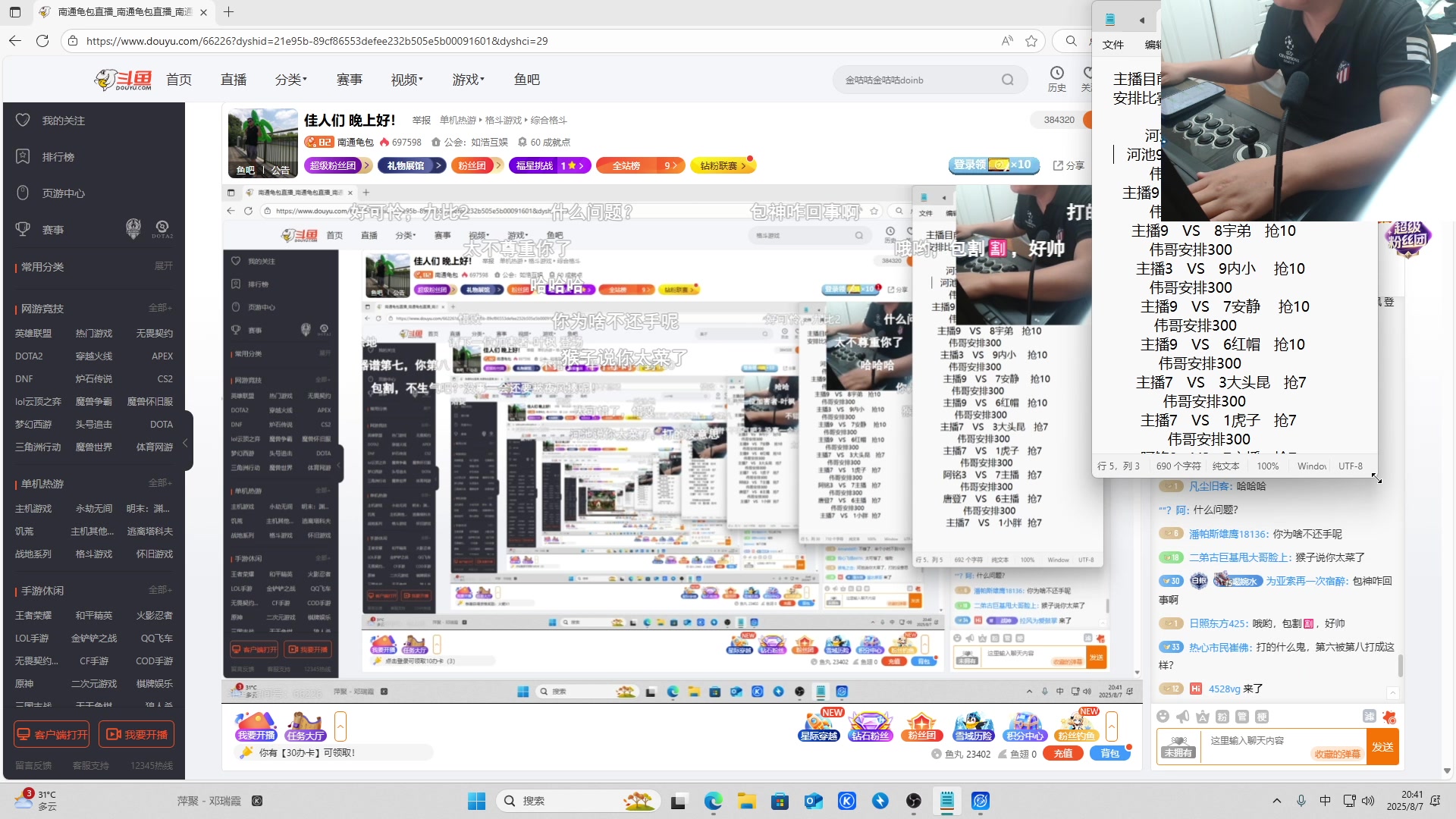Show all 单机热游 with 全部+
1456x819 pixels.
(161, 483)
